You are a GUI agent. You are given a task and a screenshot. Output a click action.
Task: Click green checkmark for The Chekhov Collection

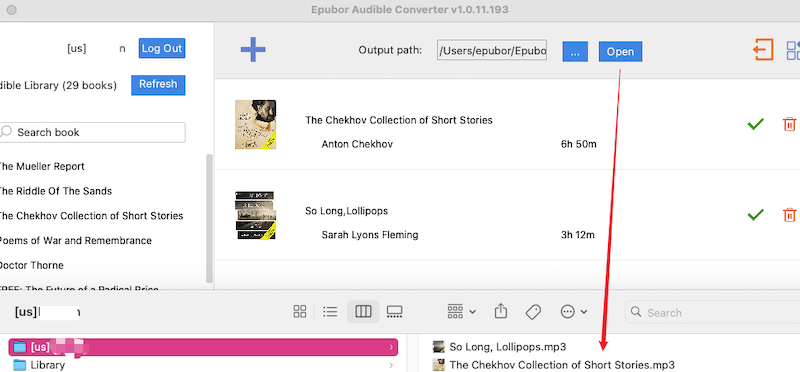pos(755,123)
